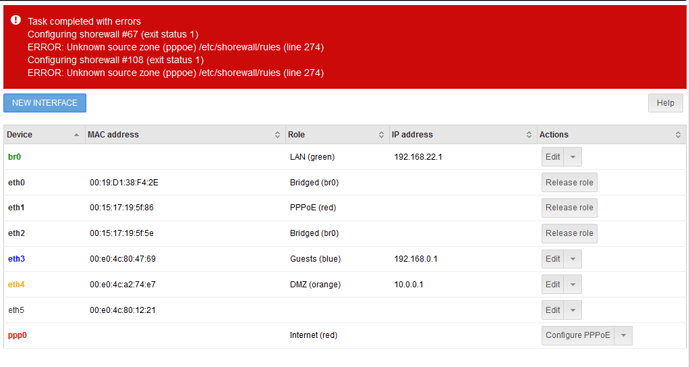Select the br0 device name
This screenshot has height=367, width=690.
(15, 157)
